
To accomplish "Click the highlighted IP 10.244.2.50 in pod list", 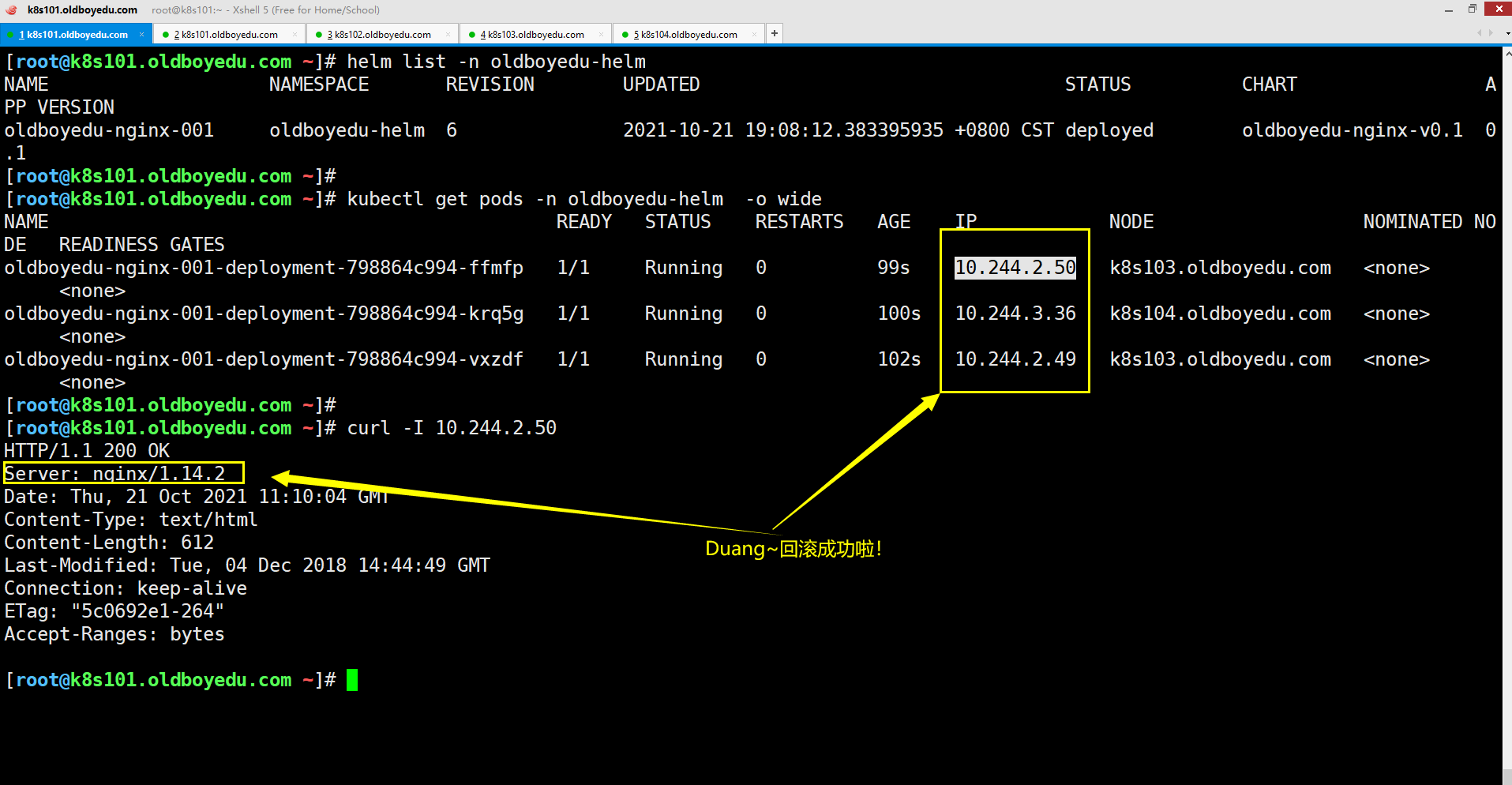I will (x=1015, y=268).
